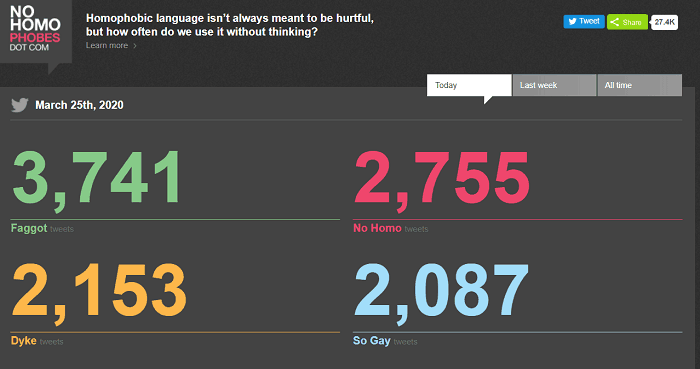700x369 pixels.
Task: Click the So Gay tweets label
Action: (385, 341)
